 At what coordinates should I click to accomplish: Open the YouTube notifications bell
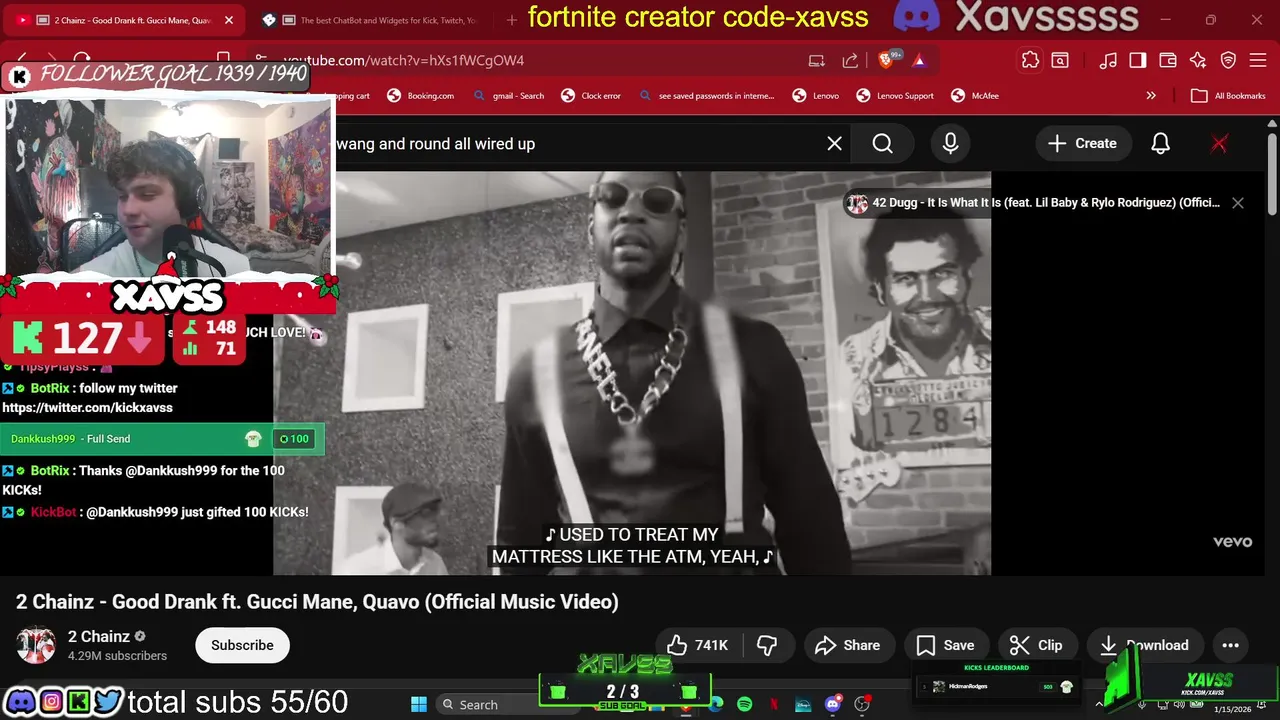pyautogui.click(x=1160, y=144)
